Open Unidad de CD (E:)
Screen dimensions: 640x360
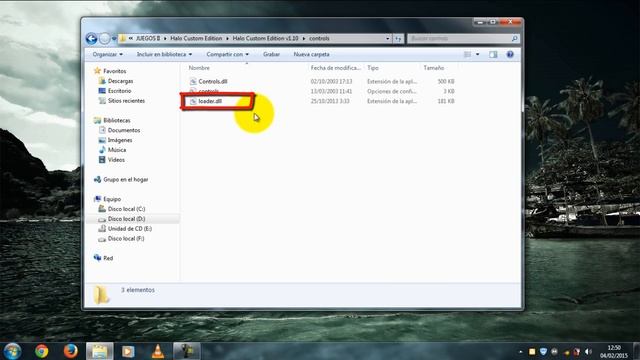pos(130,229)
